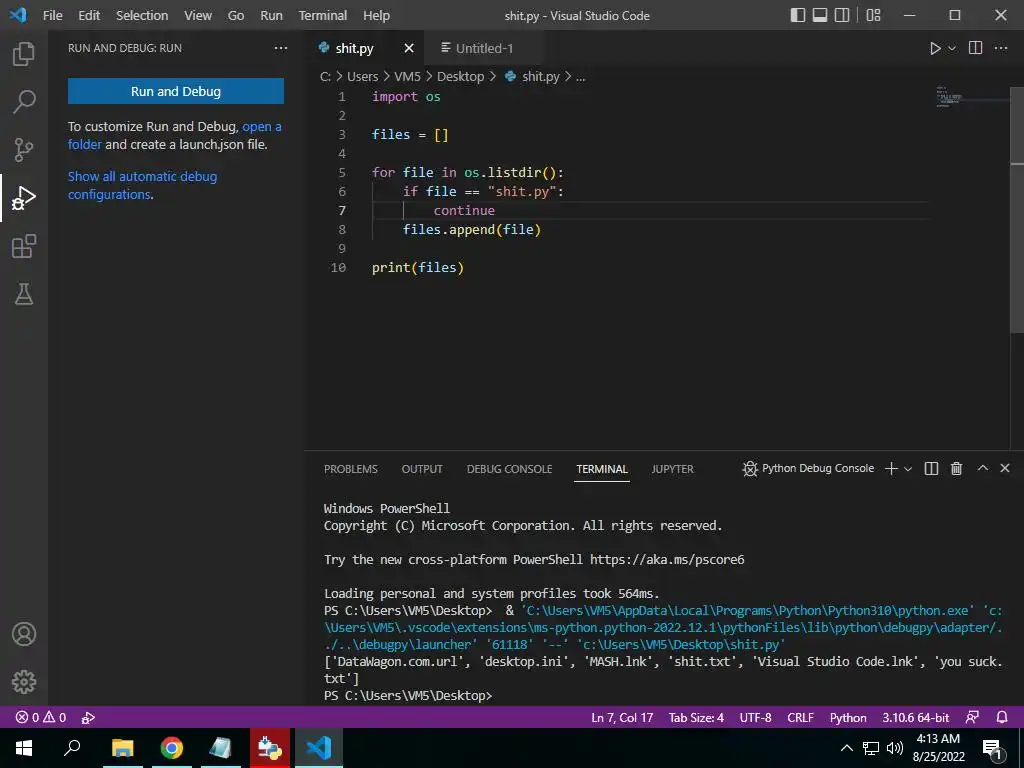Switch to the Untitled-1 editor tab
The image size is (1024, 768).
(x=484, y=48)
